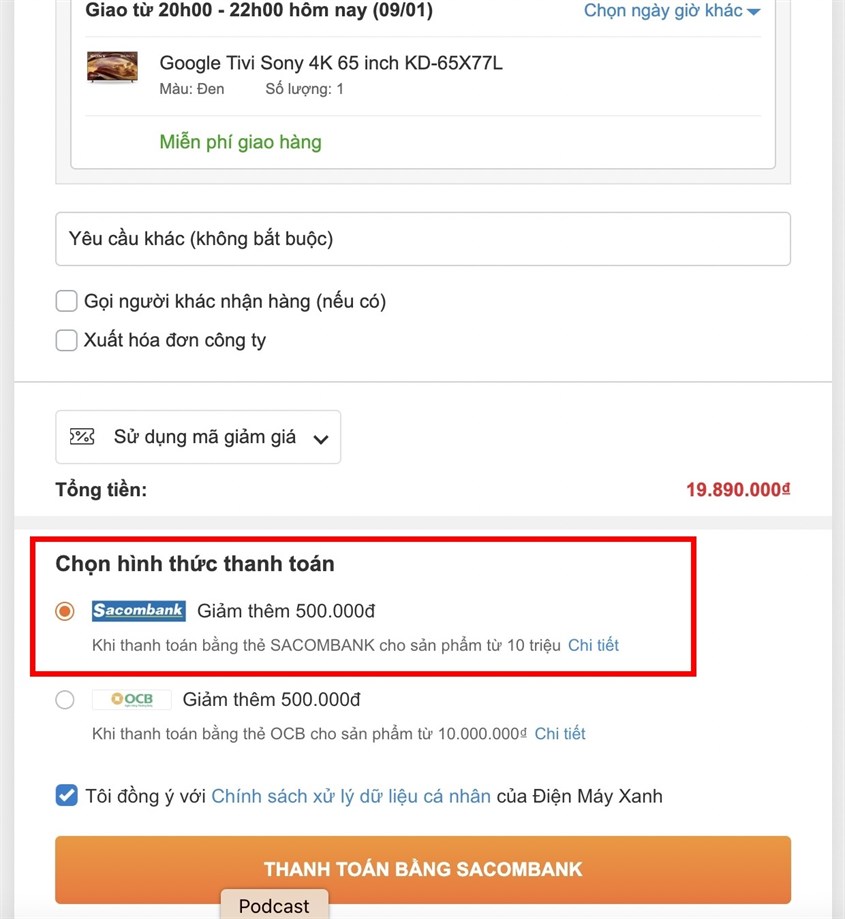Click the OCB bank logo

(131, 699)
